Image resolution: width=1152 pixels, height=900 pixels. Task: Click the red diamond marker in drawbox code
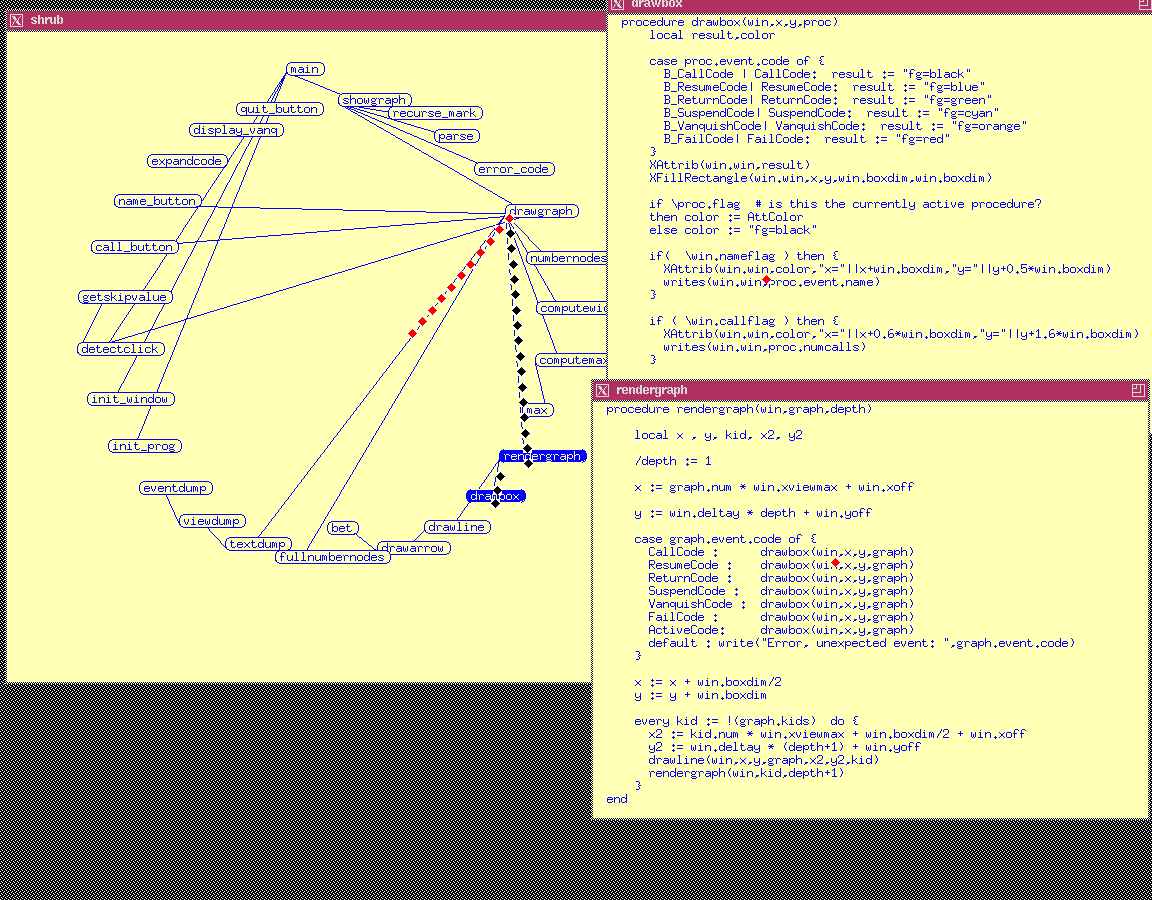(766, 281)
